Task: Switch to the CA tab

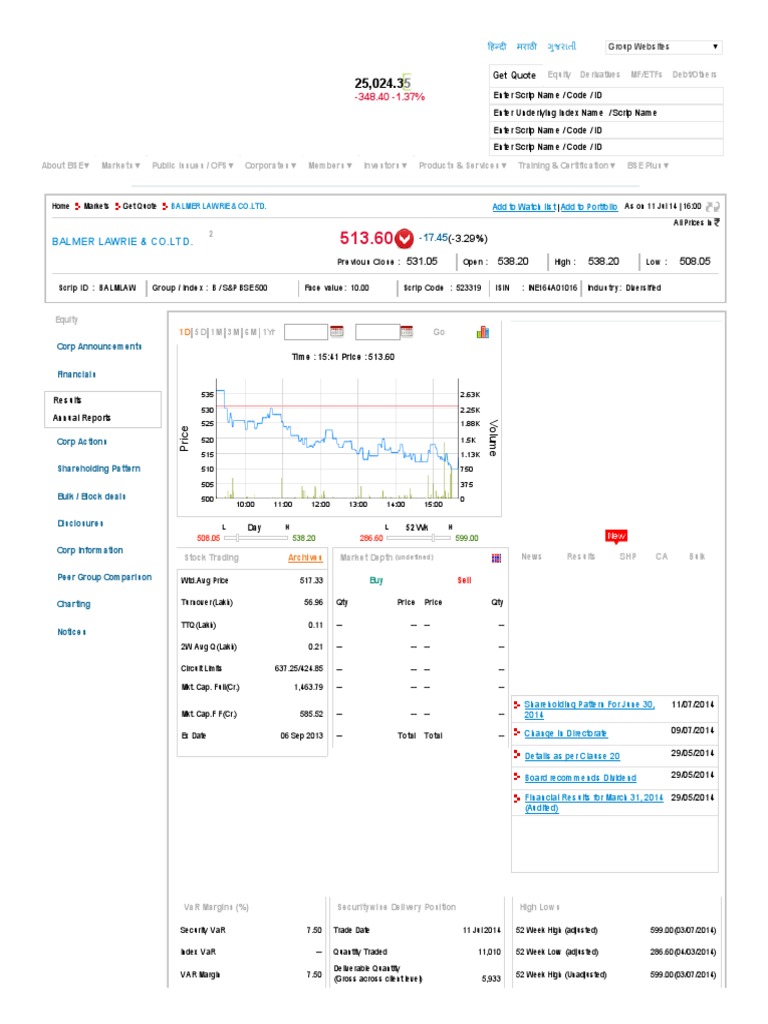Action: click(x=662, y=557)
